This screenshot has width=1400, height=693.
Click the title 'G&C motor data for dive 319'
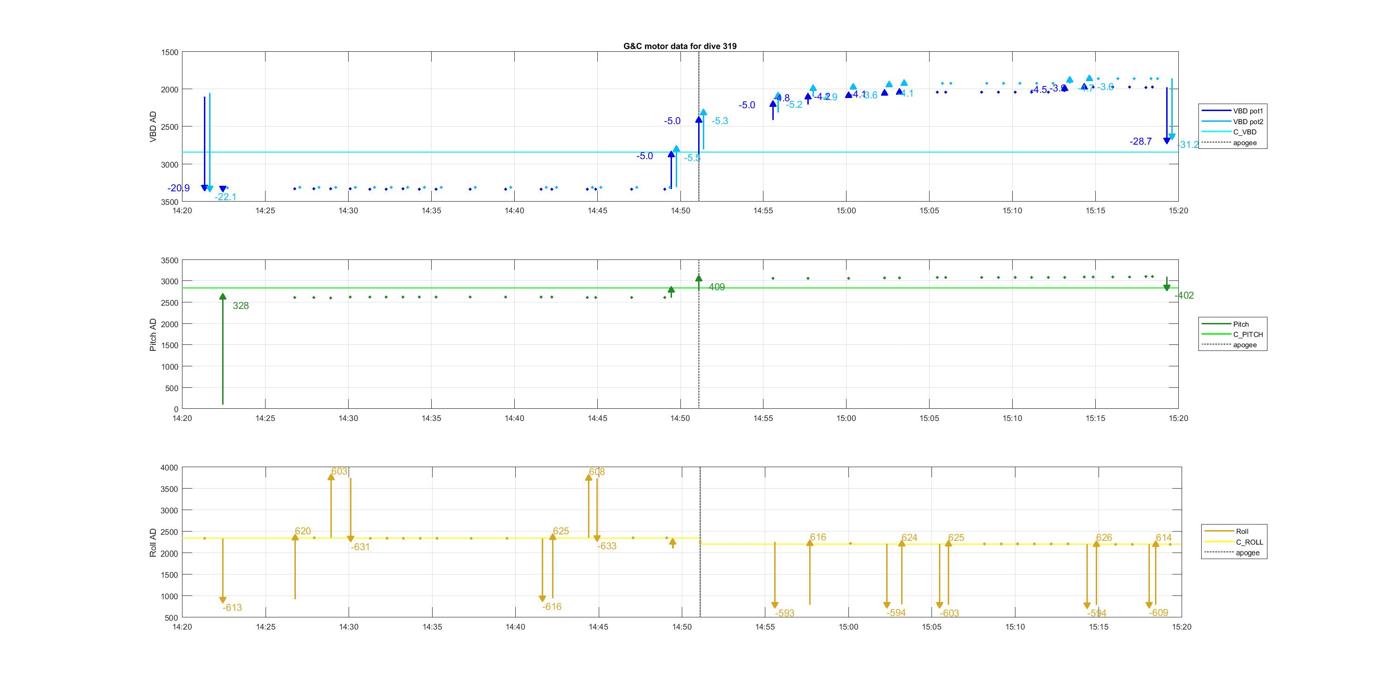(x=680, y=46)
